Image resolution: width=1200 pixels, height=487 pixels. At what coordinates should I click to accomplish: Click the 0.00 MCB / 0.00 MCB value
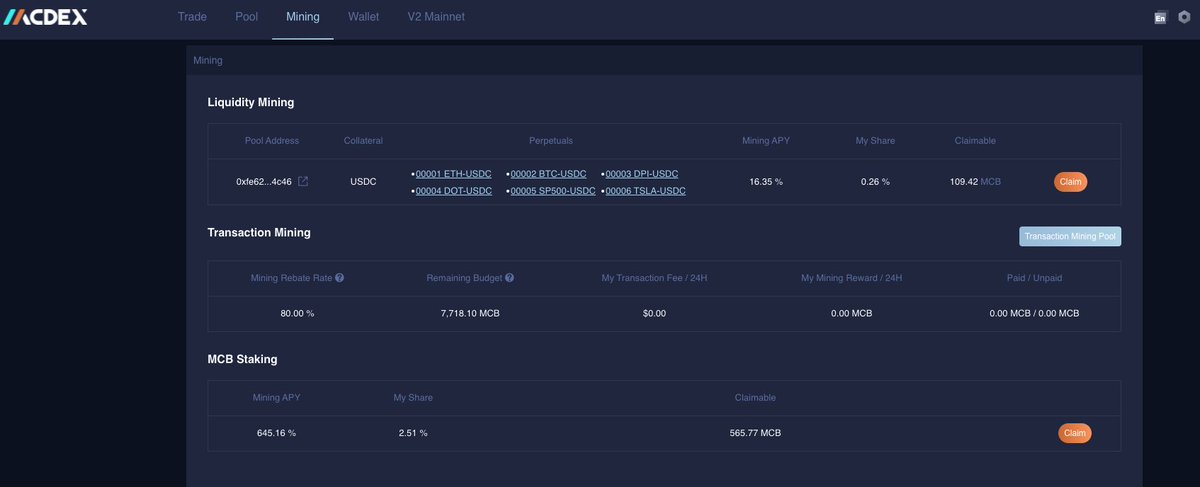click(x=1034, y=313)
